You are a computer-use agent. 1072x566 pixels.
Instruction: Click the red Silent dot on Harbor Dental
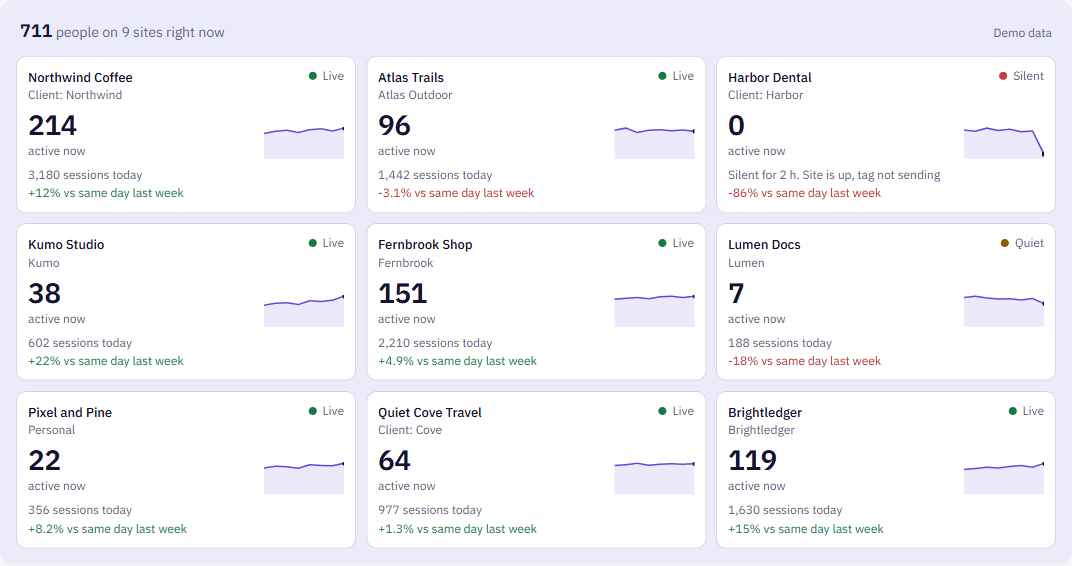pyautogui.click(x=1003, y=76)
